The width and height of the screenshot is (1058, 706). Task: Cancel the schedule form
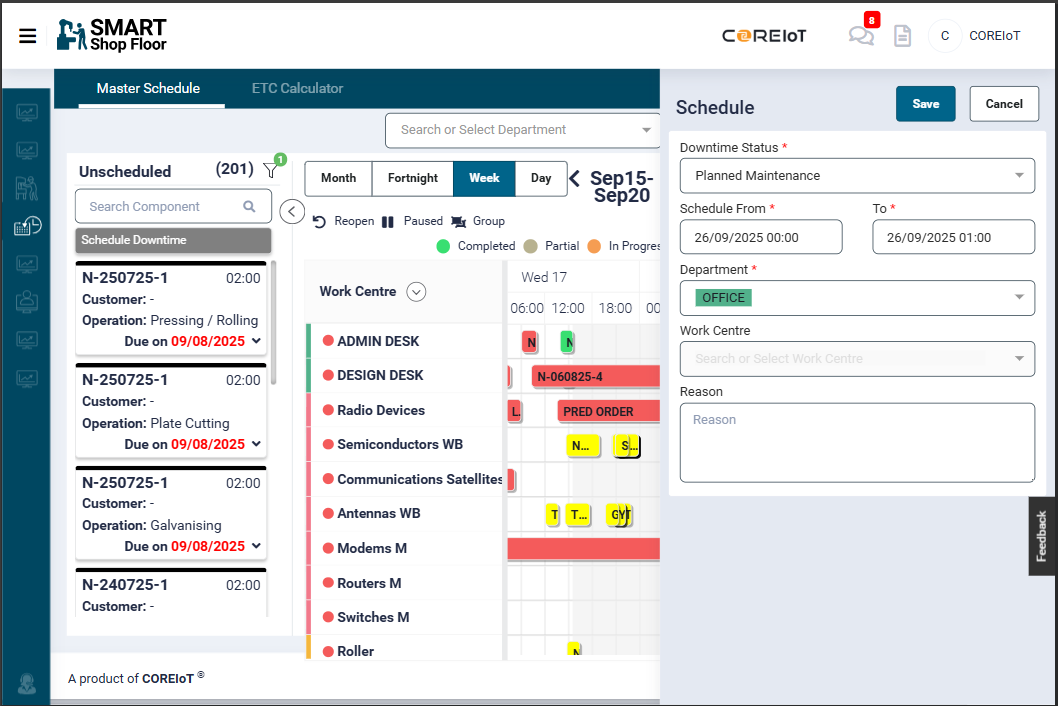[1004, 104]
